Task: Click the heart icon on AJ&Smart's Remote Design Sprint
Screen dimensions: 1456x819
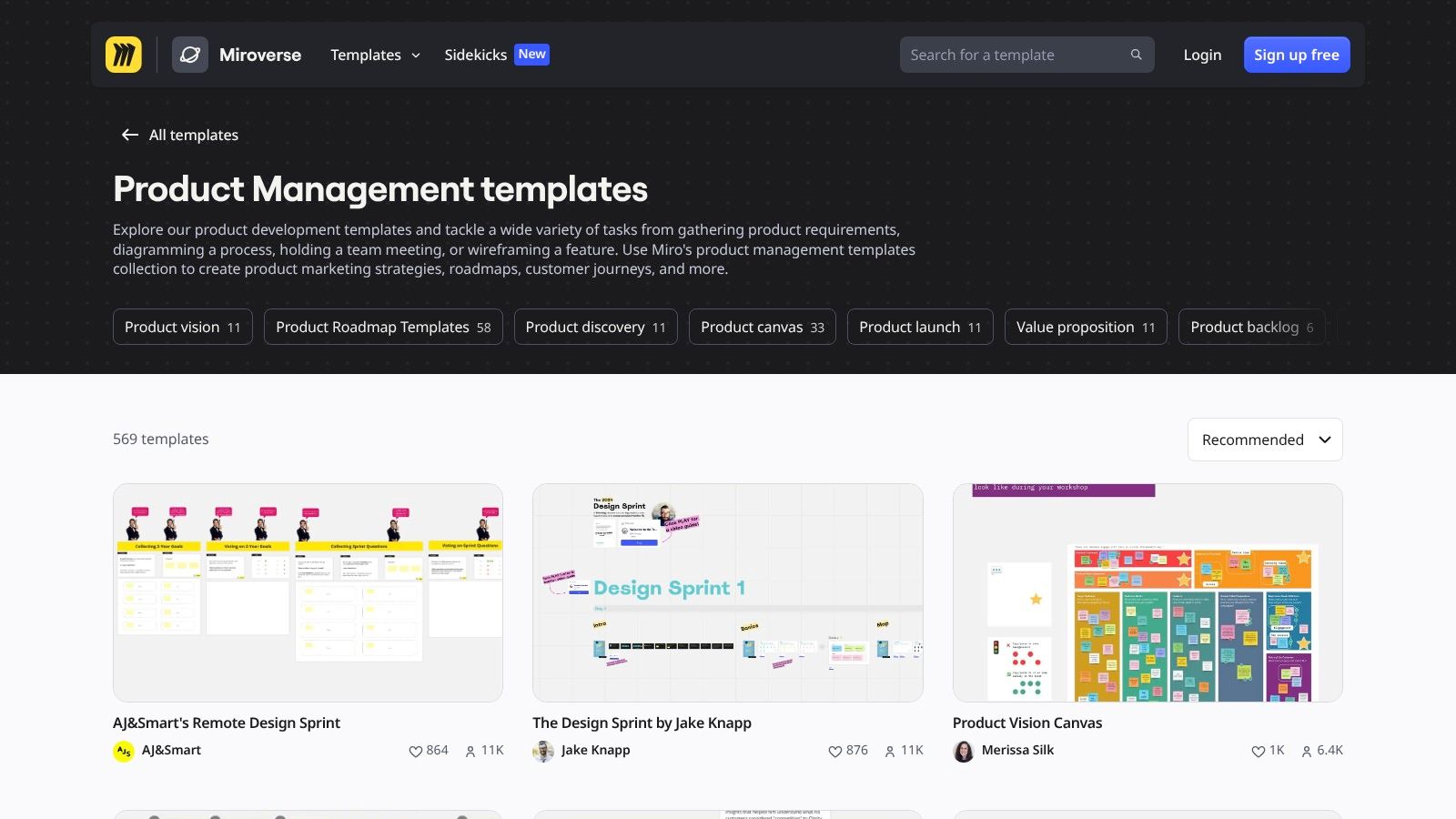Action: coord(415,751)
